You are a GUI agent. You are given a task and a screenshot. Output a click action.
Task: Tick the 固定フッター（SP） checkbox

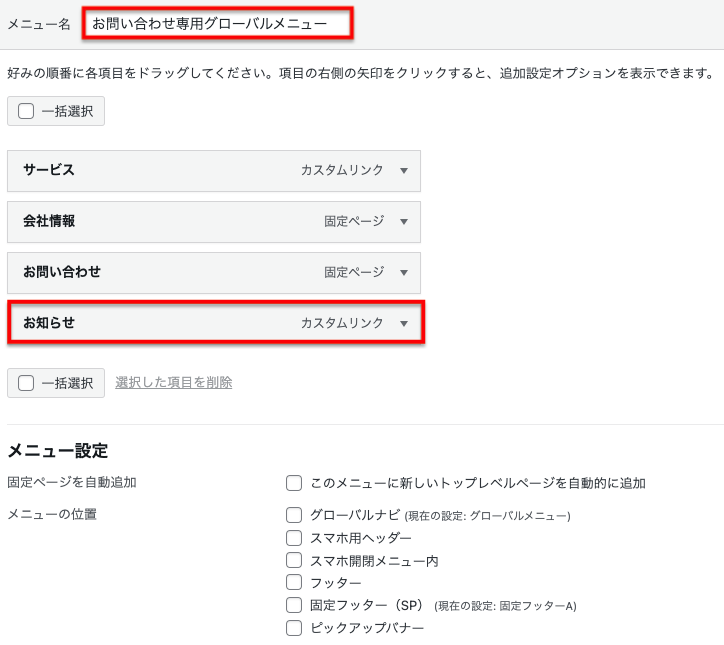pos(294,605)
